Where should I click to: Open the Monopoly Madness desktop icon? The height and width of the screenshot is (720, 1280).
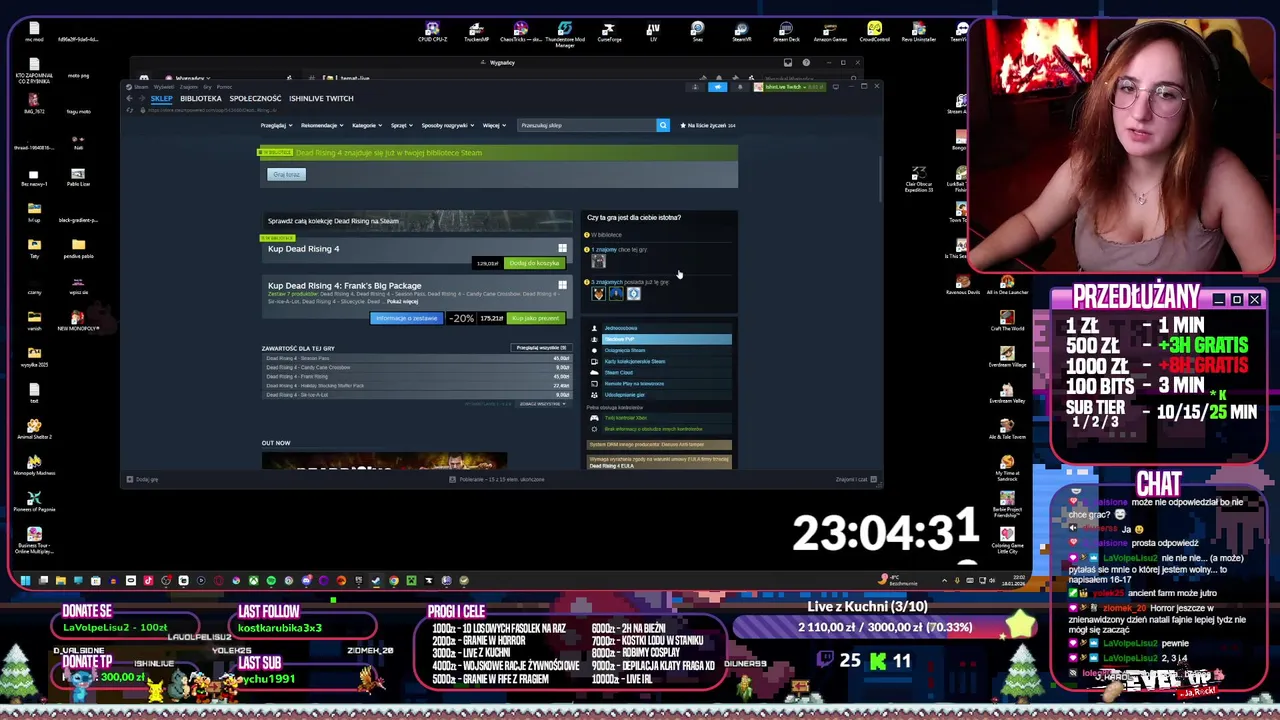click(34, 466)
